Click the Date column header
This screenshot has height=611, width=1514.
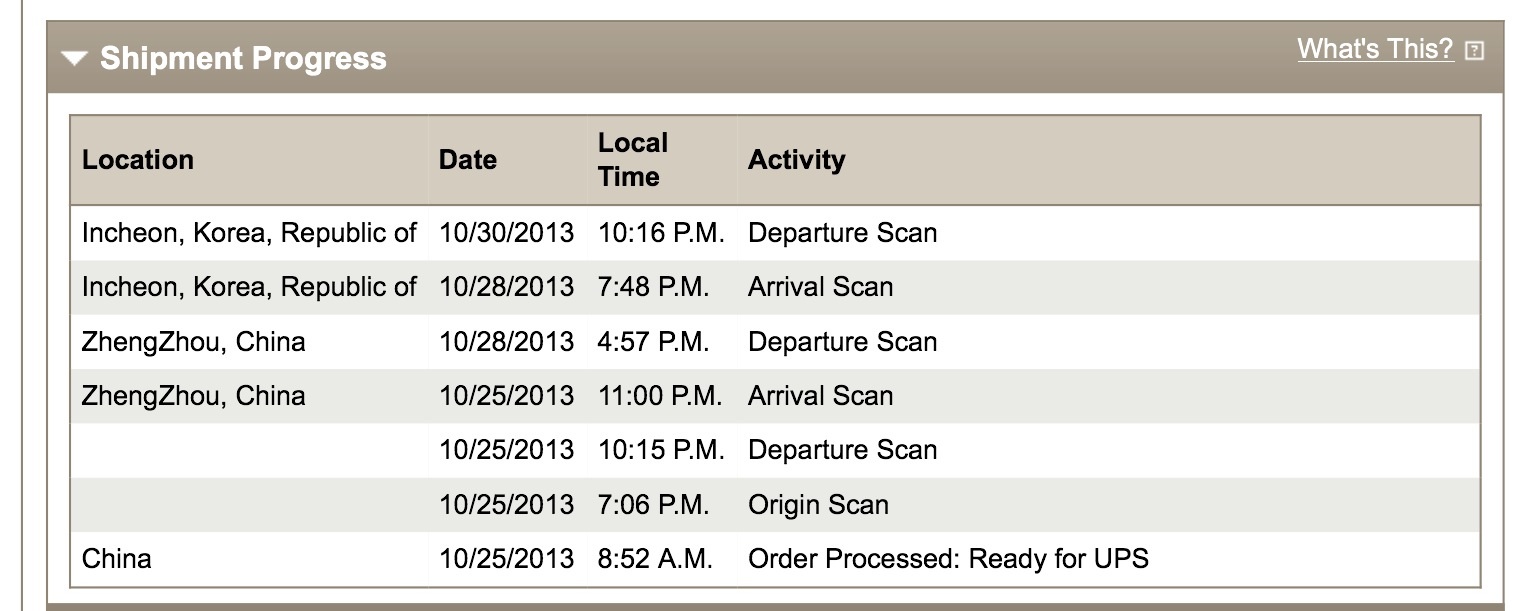pyautogui.click(x=468, y=160)
